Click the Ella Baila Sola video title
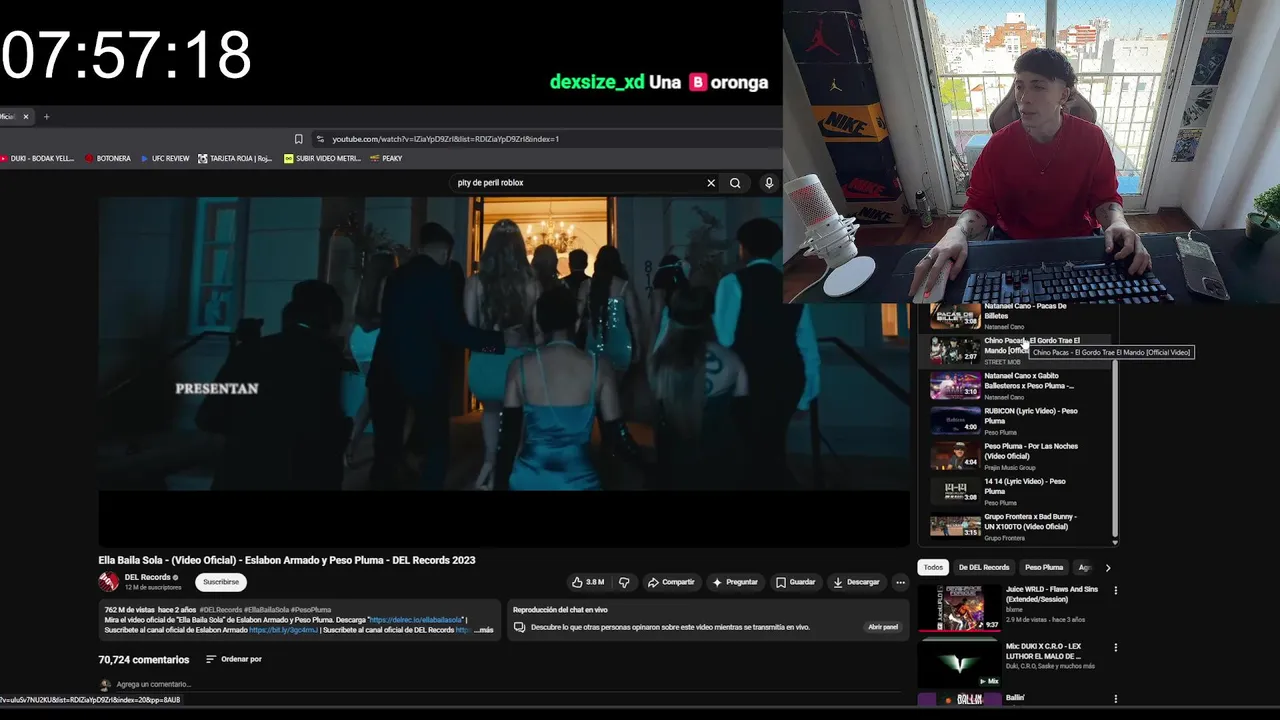 287,560
